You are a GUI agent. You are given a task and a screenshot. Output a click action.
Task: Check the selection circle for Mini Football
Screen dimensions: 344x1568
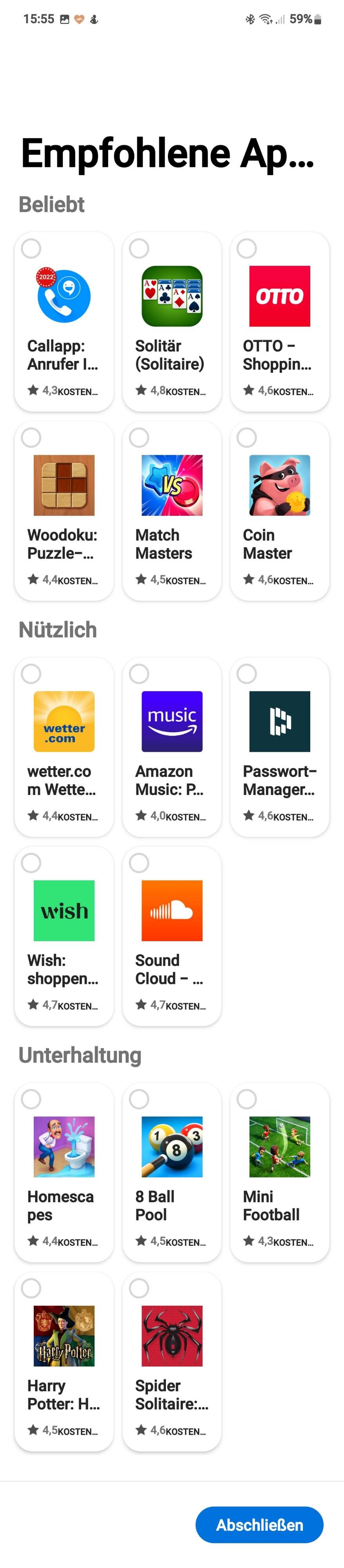coord(247,1099)
